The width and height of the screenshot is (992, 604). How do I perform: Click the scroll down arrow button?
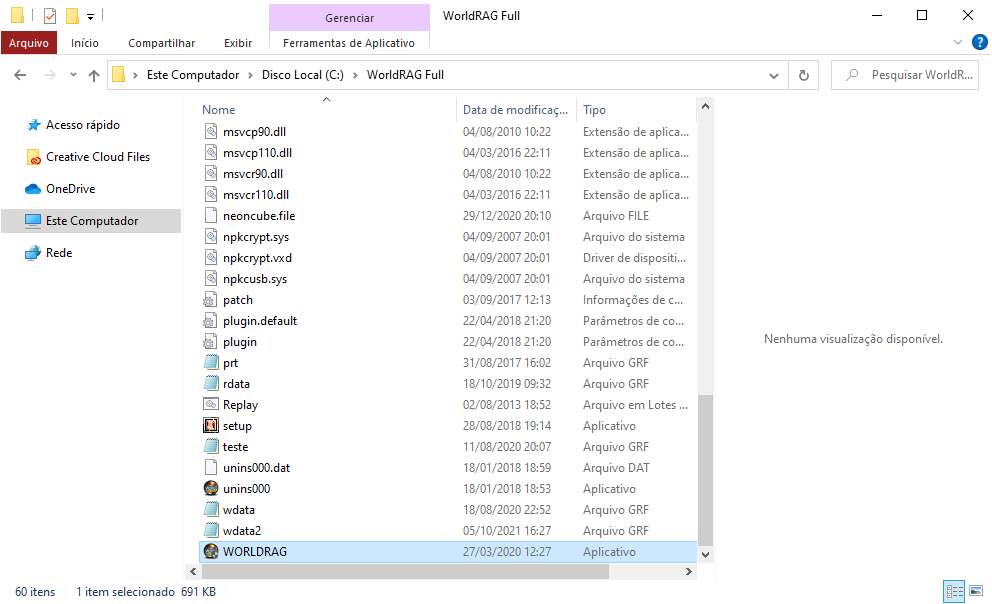(705, 555)
